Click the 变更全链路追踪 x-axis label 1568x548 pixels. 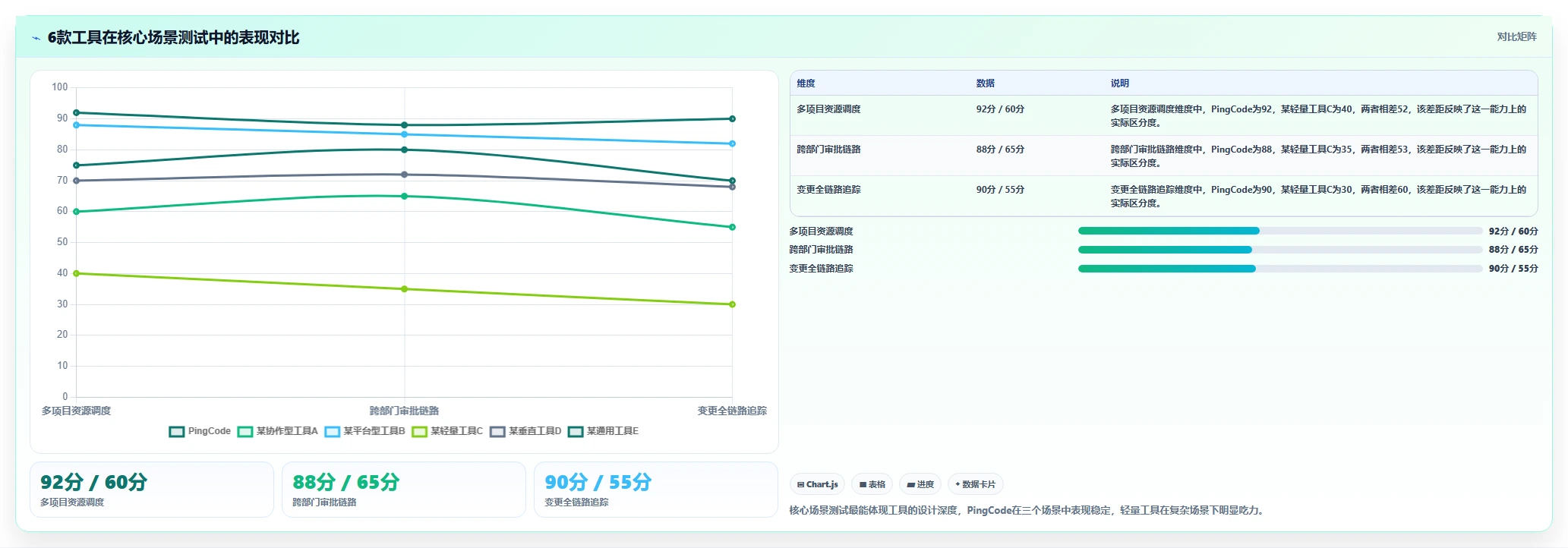[732, 411]
